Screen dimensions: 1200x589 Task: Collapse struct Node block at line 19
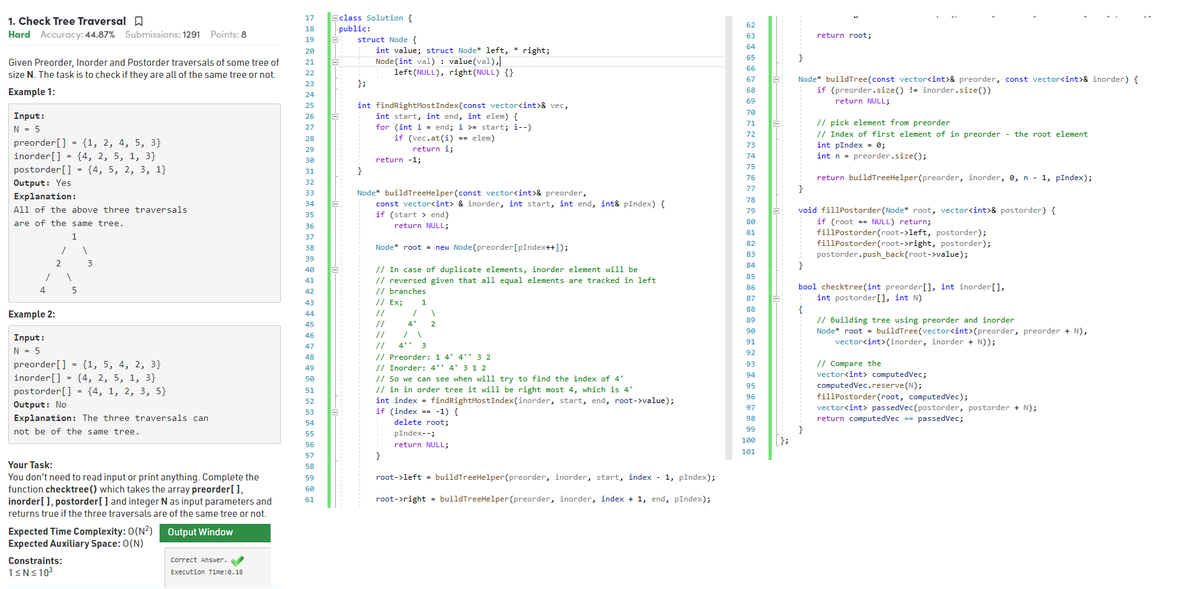pyautogui.click(x=334, y=39)
